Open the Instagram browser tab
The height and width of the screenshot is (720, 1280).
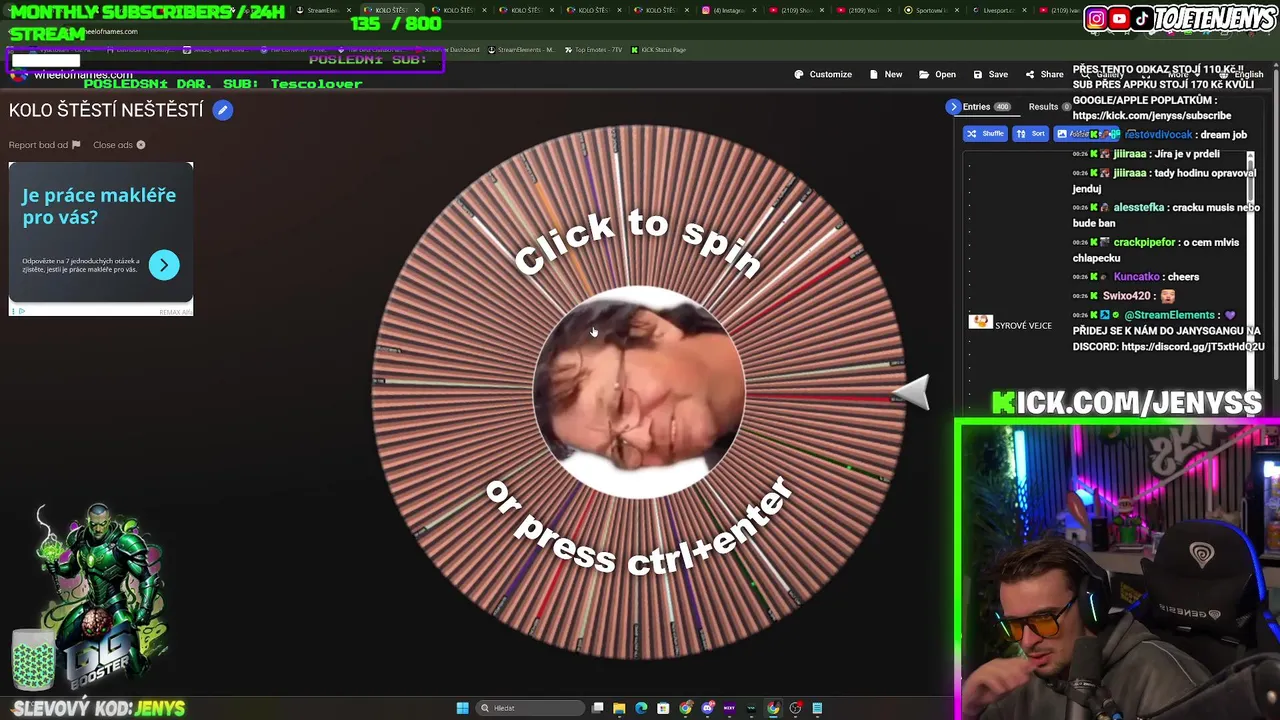[x=727, y=10]
